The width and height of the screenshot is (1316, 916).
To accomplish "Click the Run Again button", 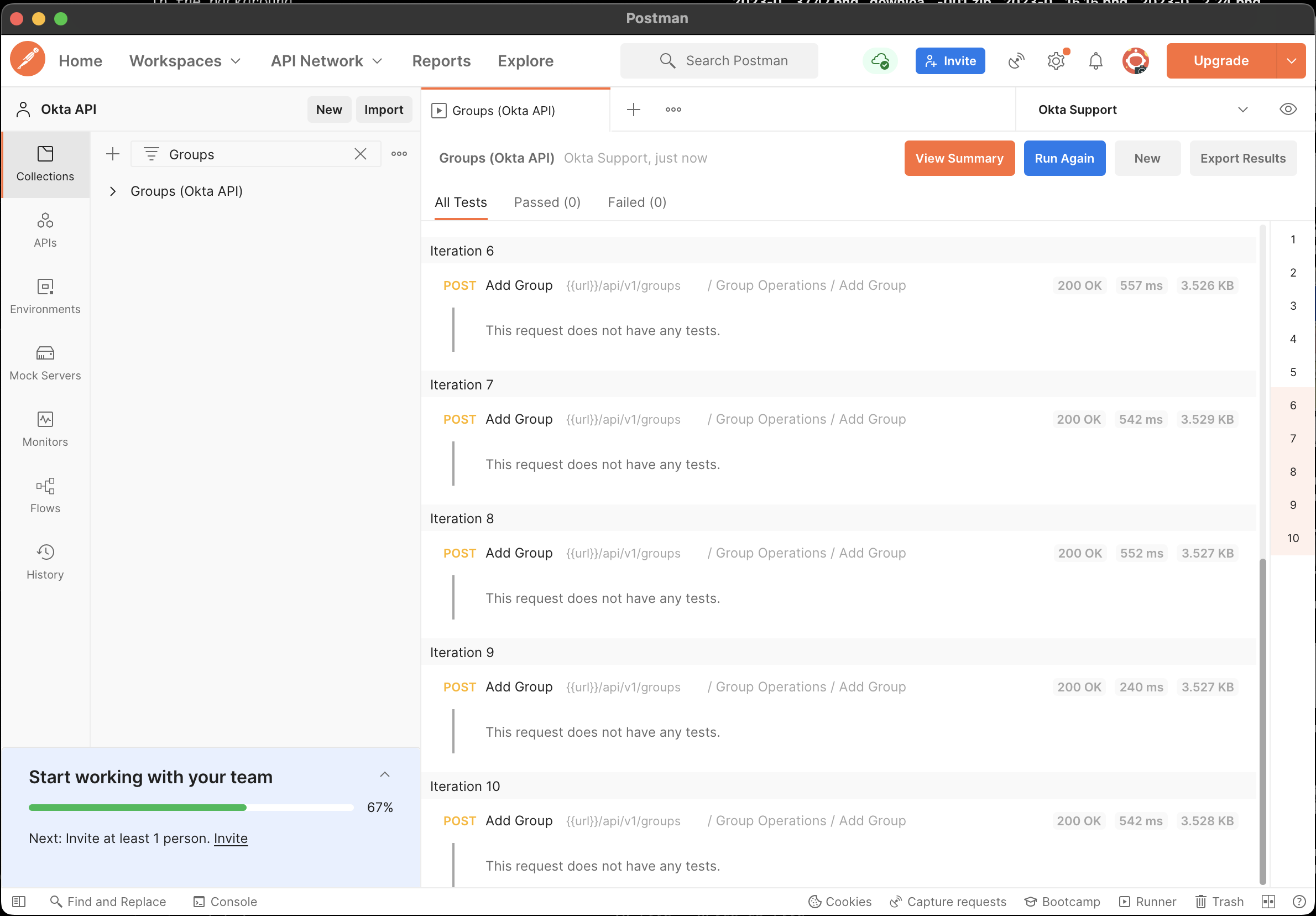I will 1064,158.
